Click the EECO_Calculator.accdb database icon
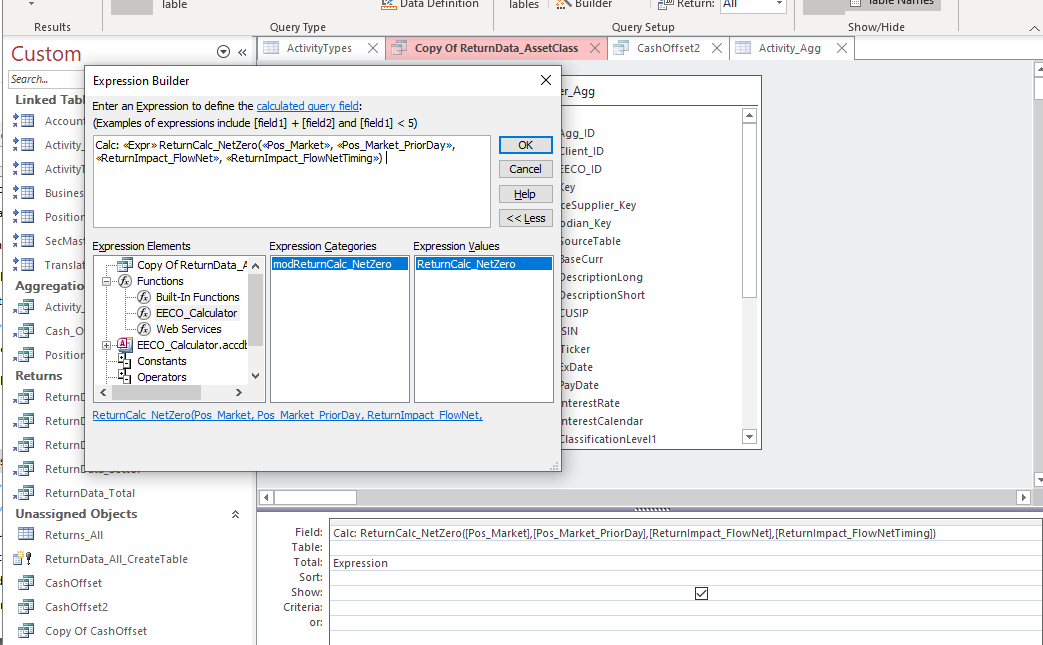Image resolution: width=1043 pixels, height=645 pixels. [124, 344]
